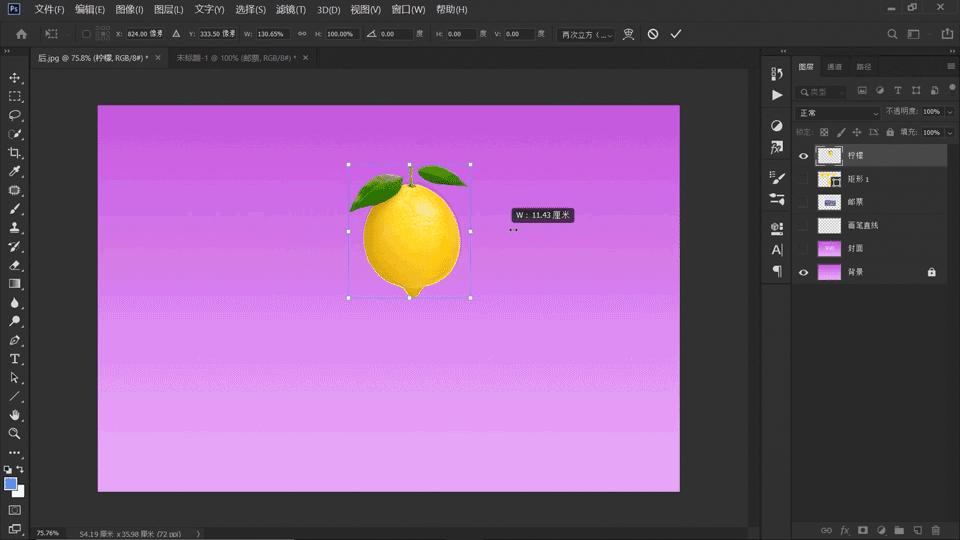The image size is (960, 540).
Task: Pick the Eyedropper tool
Action: click(15, 172)
